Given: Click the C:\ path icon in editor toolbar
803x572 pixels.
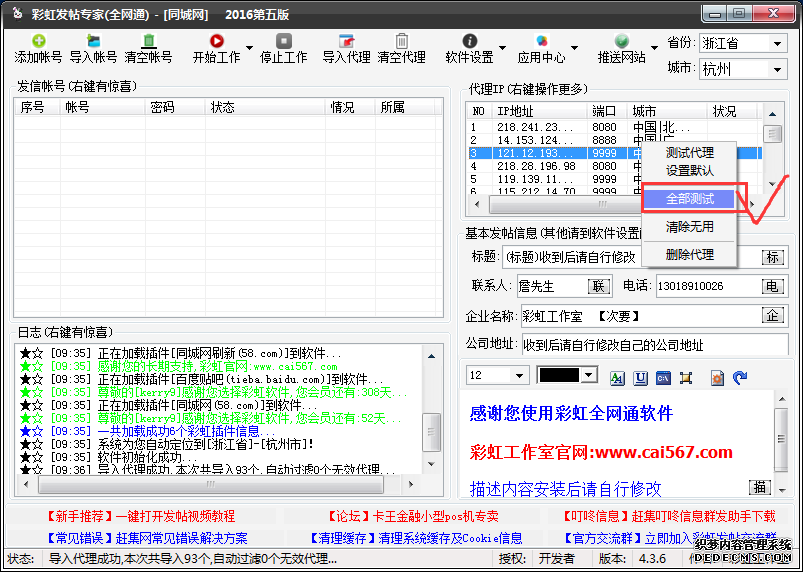Looking at the screenshot, I should 664,378.
